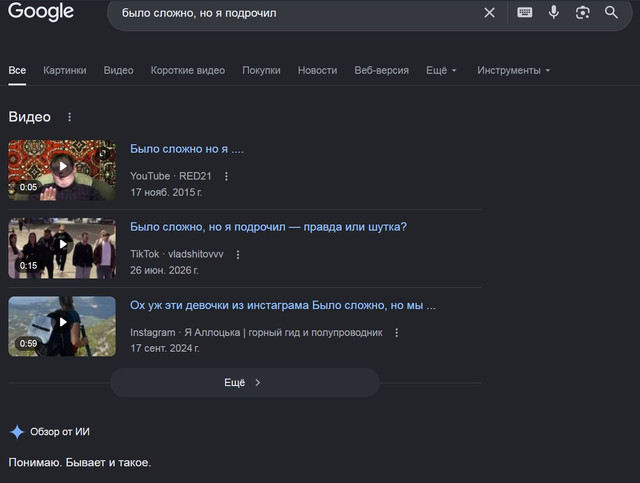Screen dimensions: 640x483
Task: Click the AI text 'Понимаю. Бывает и такое.'
Action: click(80, 463)
